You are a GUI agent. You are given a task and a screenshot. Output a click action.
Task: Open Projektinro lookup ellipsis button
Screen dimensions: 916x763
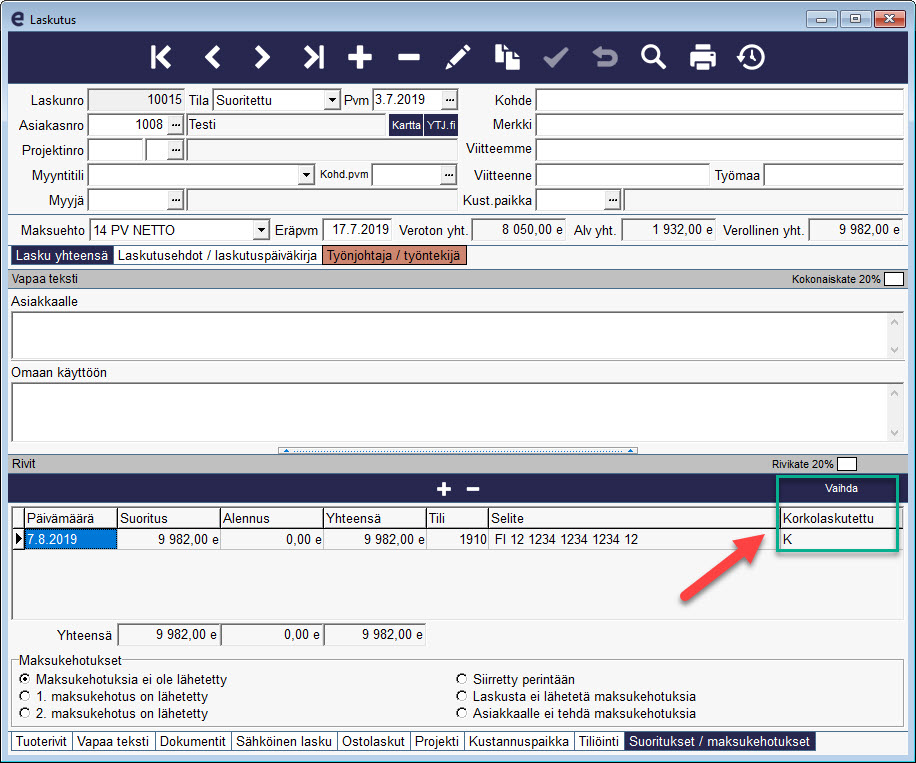(176, 150)
